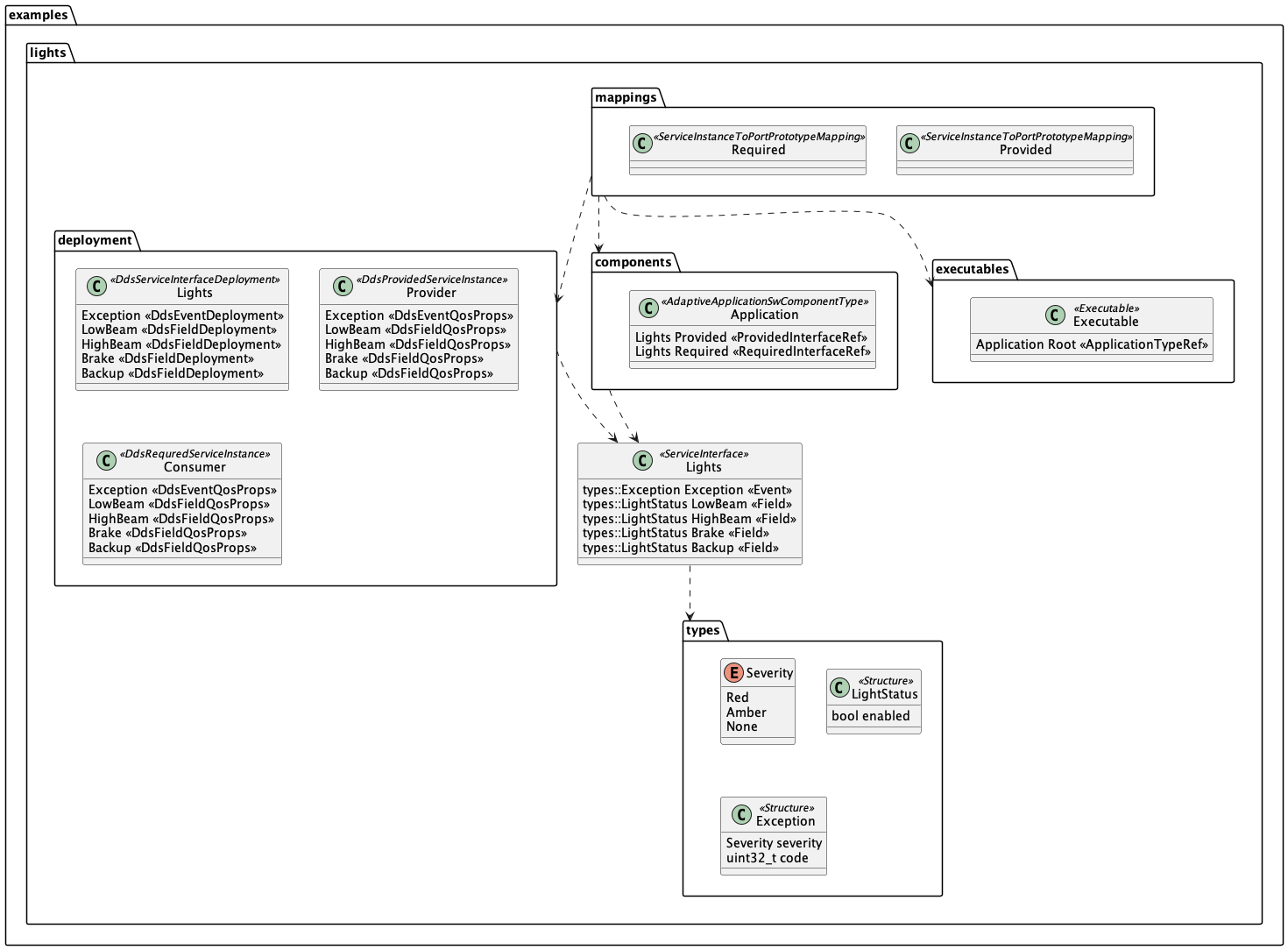Select the deployment package tab label
This screenshot has width=1288, height=950.
click(95, 240)
